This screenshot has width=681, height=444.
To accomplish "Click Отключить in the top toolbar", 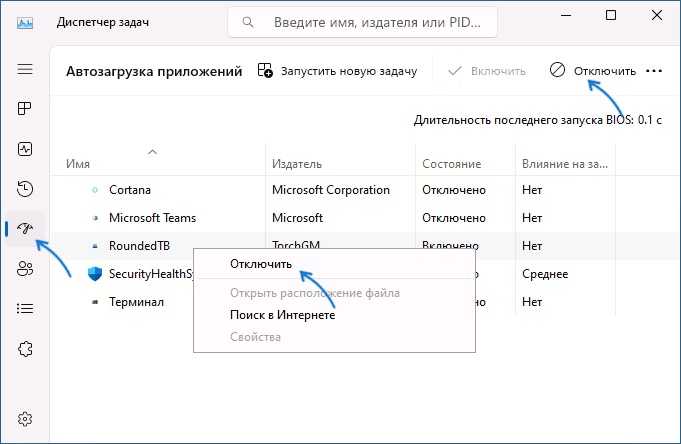I will pos(592,71).
